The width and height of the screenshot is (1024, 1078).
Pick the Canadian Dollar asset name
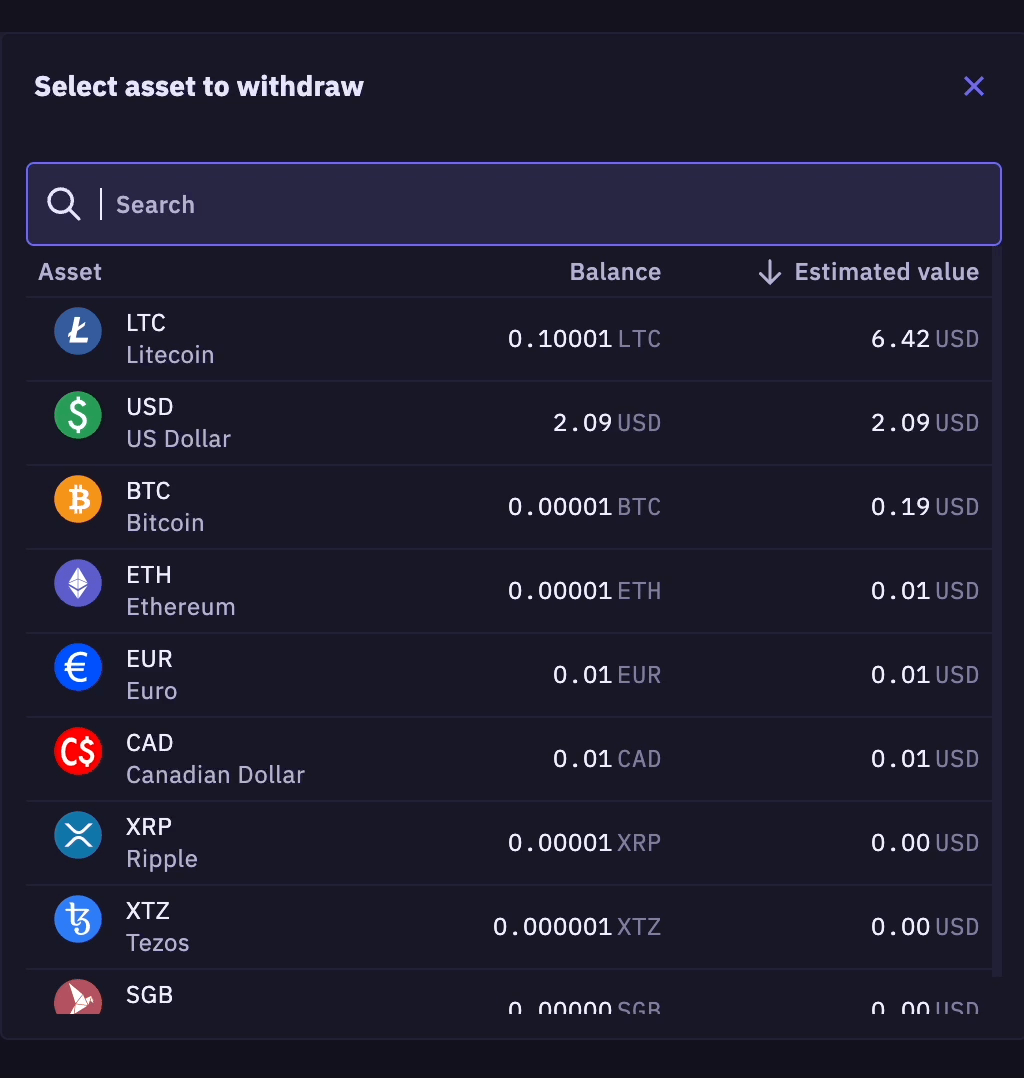coord(215,775)
